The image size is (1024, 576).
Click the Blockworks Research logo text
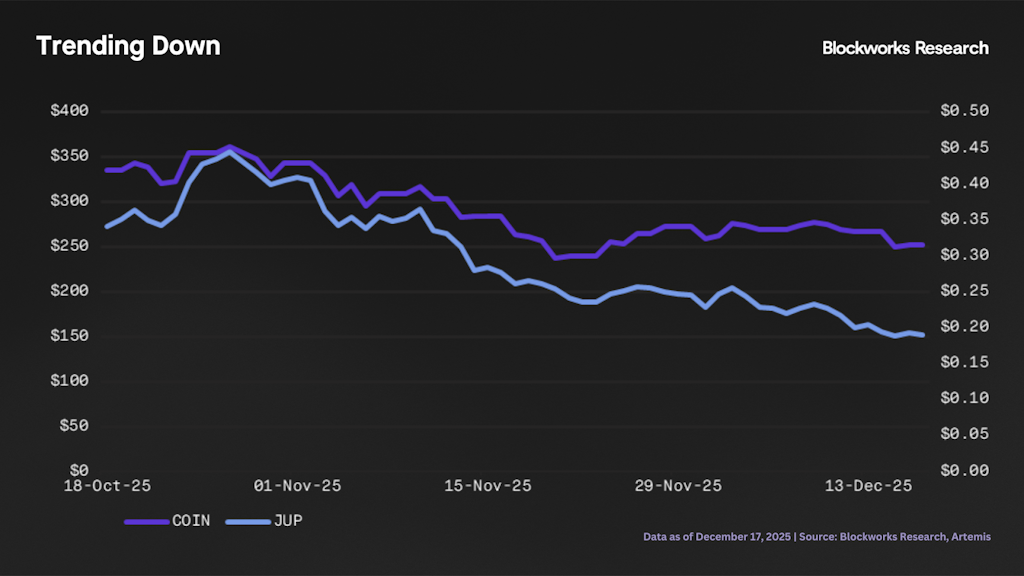pyautogui.click(x=905, y=48)
